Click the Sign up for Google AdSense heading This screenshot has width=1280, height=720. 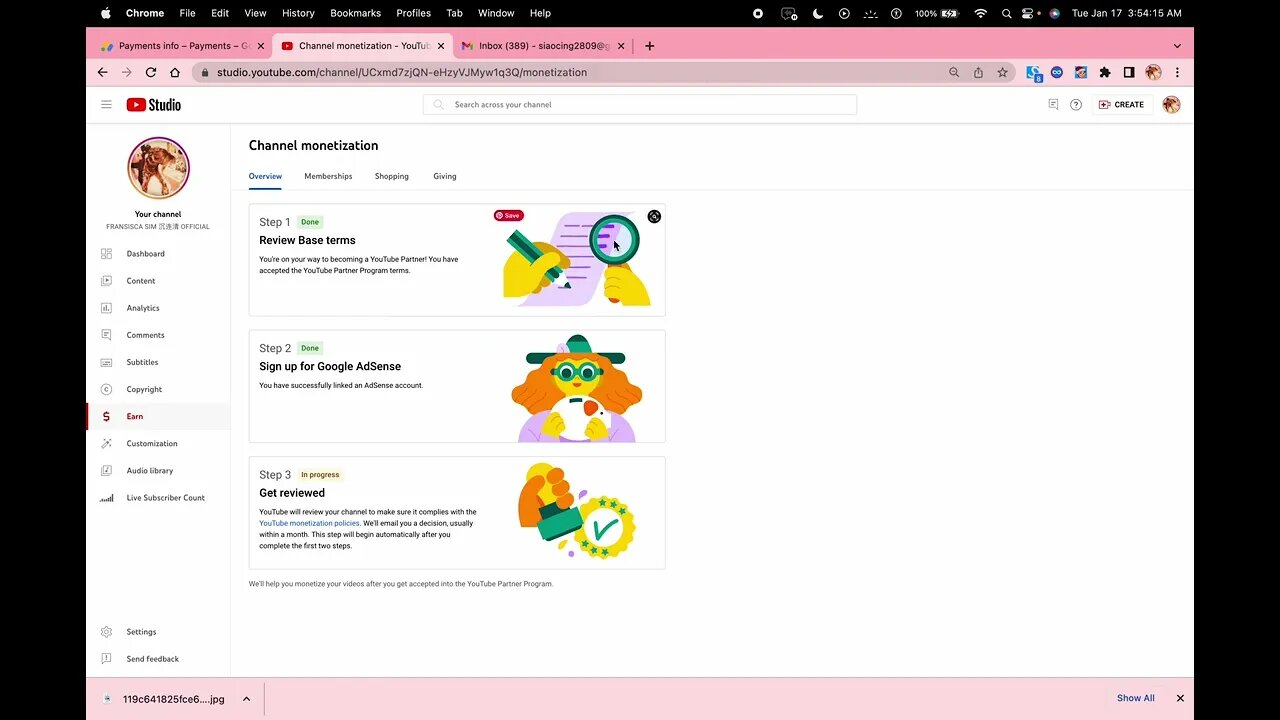pos(330,366)
